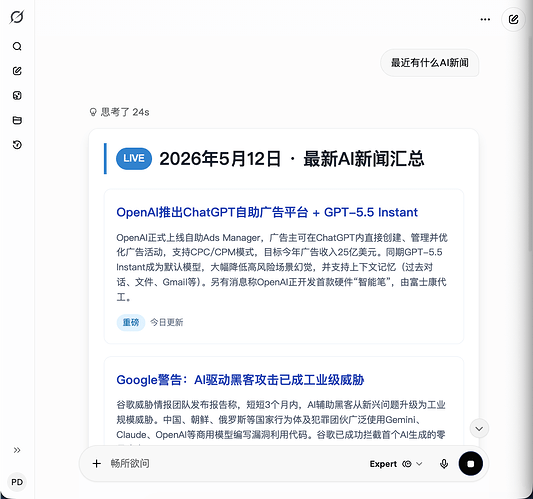
Task: Open the Imagine icon in the sidebar
Action: pos(17,96)
